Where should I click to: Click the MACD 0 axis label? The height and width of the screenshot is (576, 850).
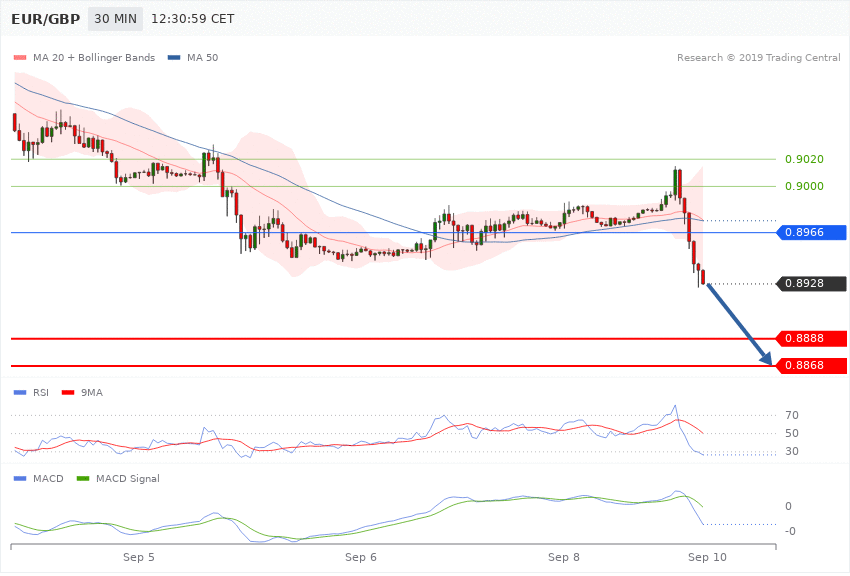pos(788,506)
